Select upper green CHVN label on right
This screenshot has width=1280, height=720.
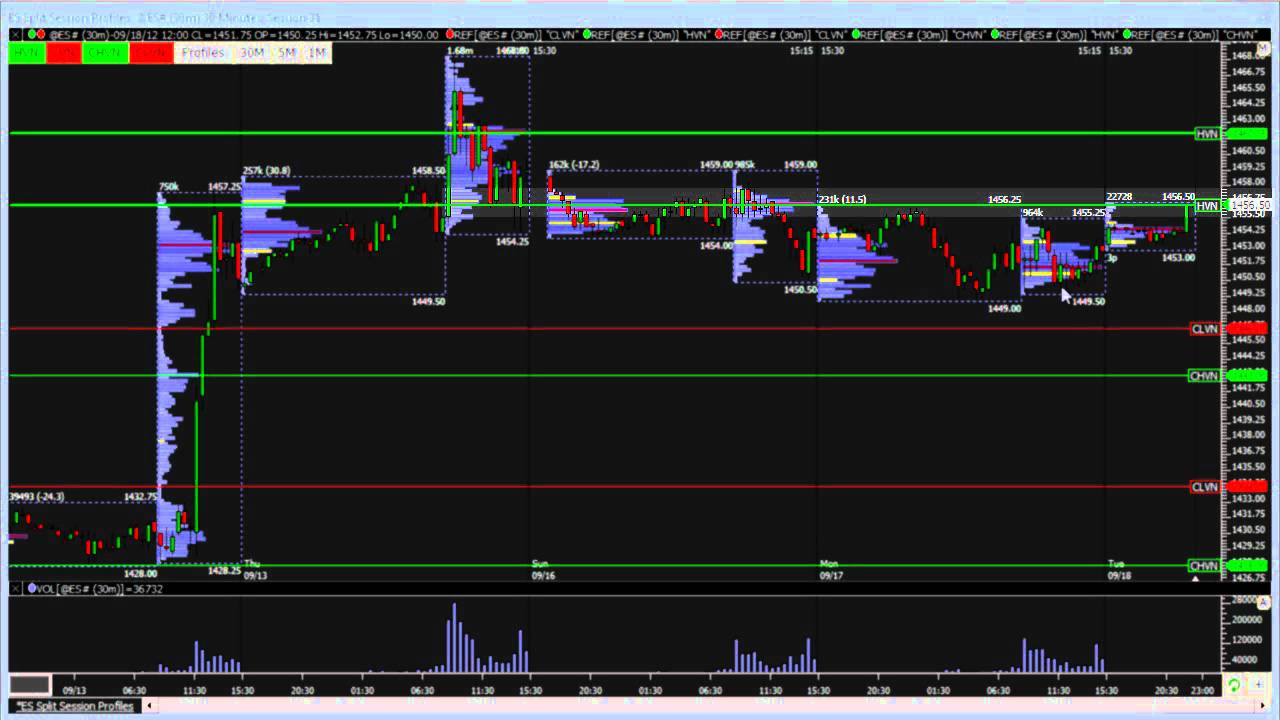tap(1205, 376)
